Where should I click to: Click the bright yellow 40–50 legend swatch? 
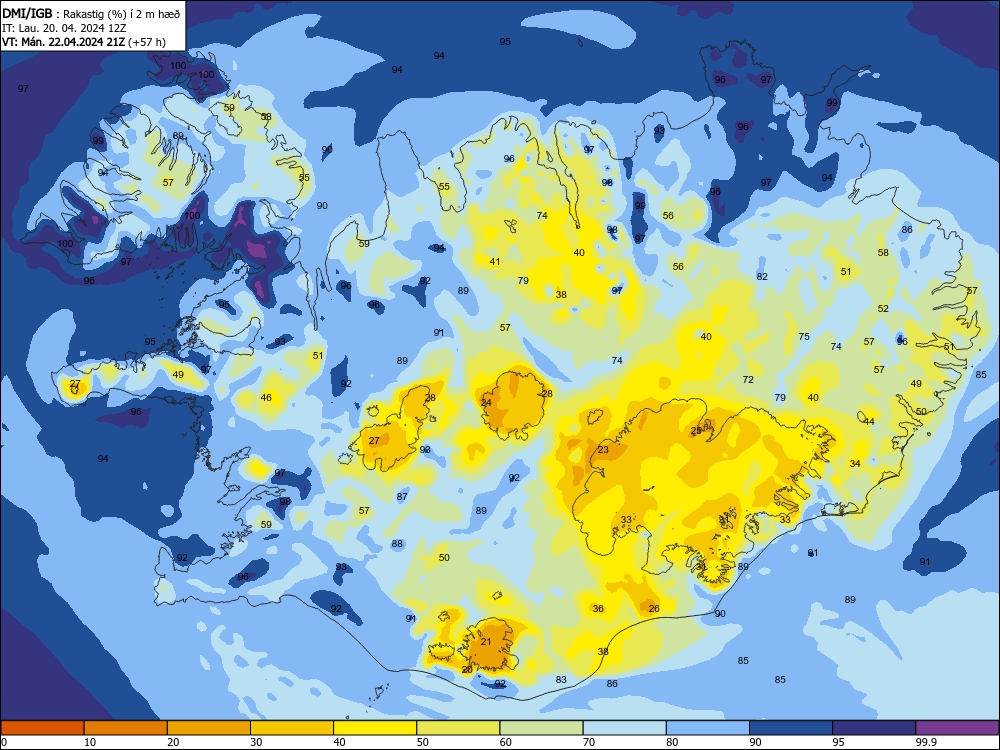pos(375,728)
